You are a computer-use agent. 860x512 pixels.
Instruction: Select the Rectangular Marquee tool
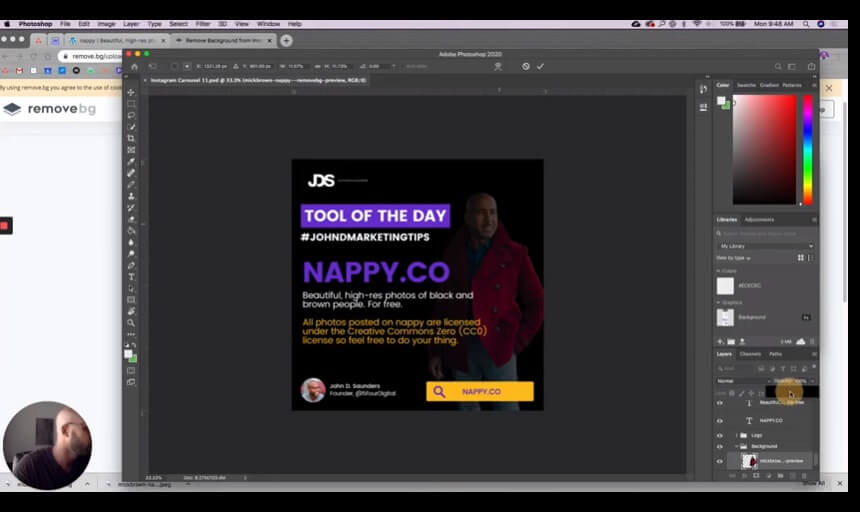pyautogui.click(x=131, y=104)
